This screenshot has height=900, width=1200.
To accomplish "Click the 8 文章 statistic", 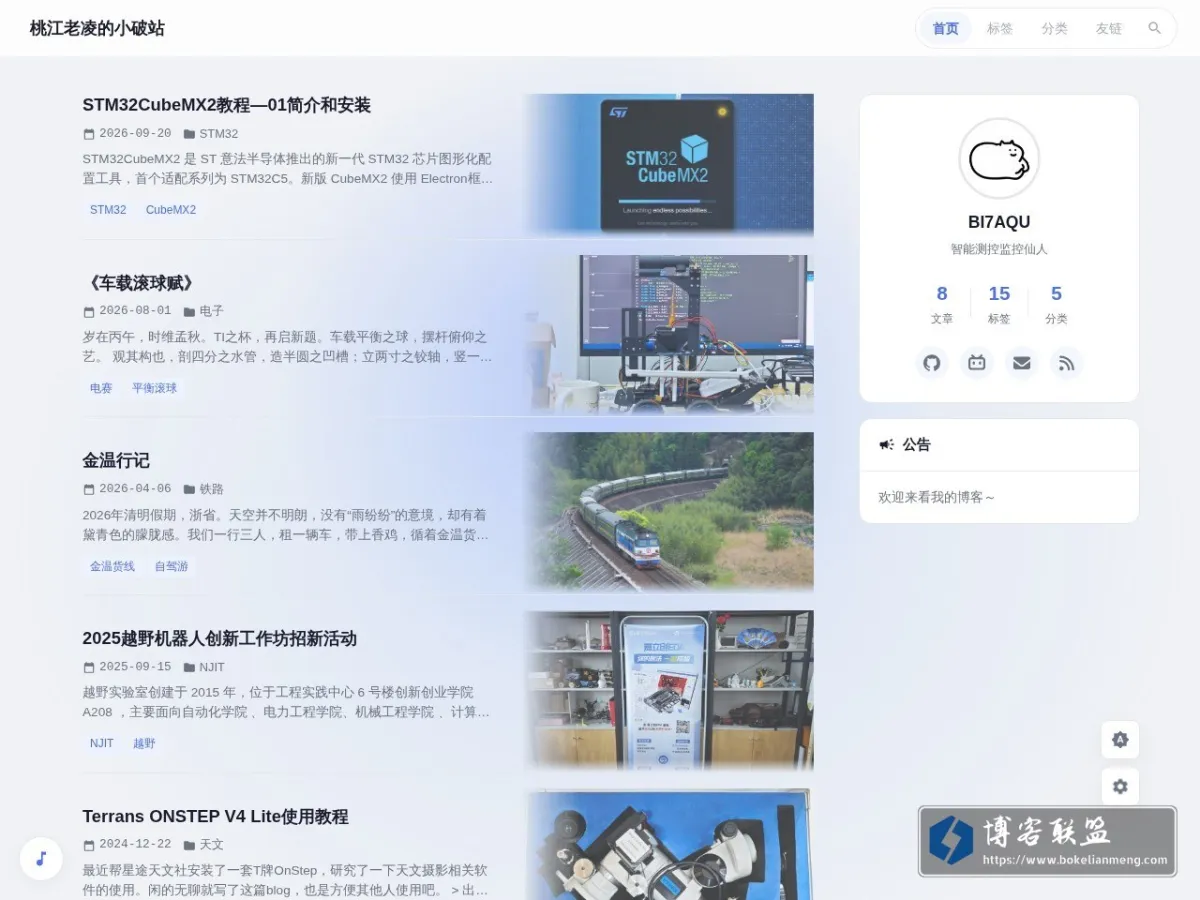I will click(942, 305).
